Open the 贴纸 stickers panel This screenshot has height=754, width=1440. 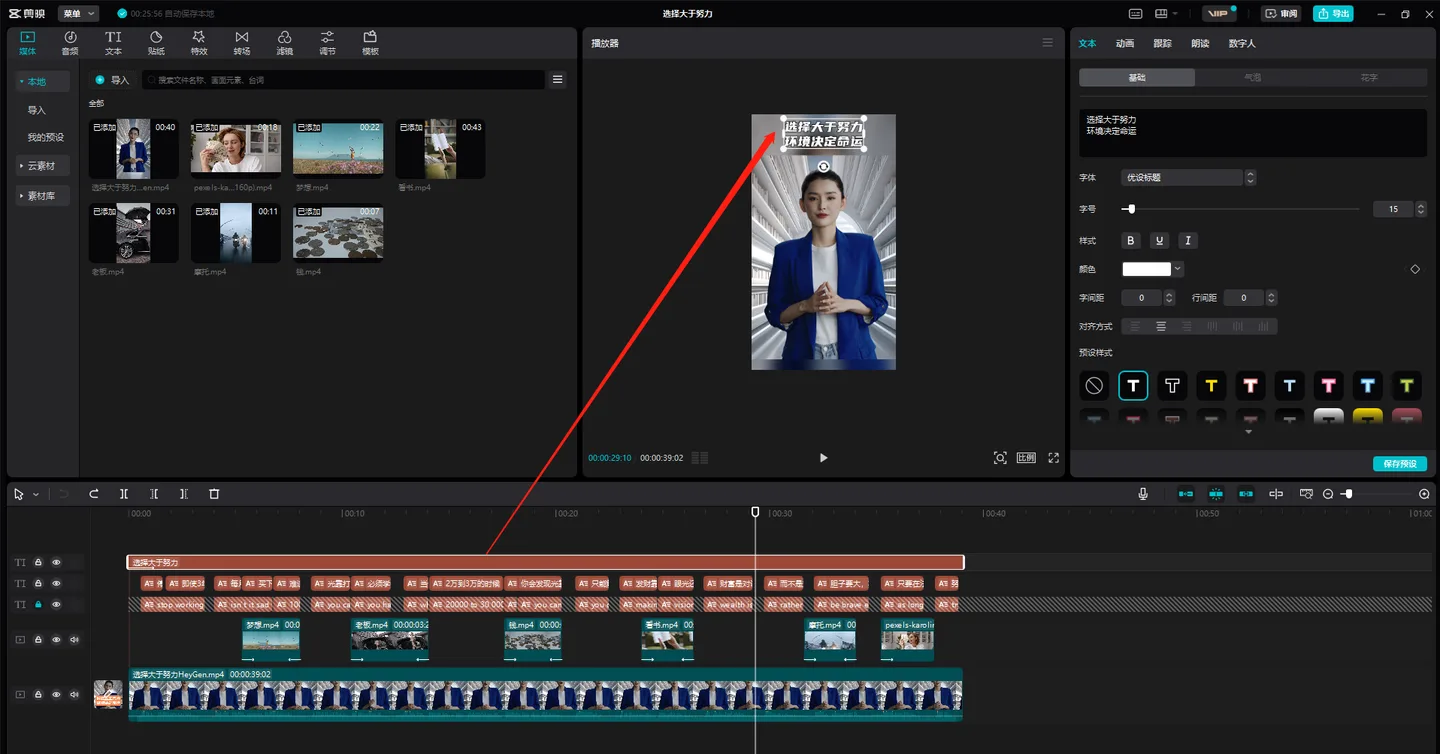[x=156, y=43]
